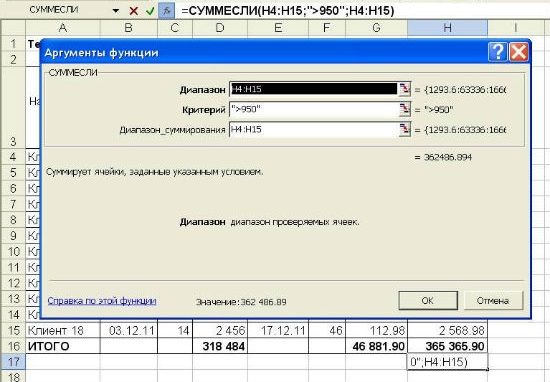This screenshot has height=382, width=550.
Task: Click cell with value 2 568.98
Action: 448,330
